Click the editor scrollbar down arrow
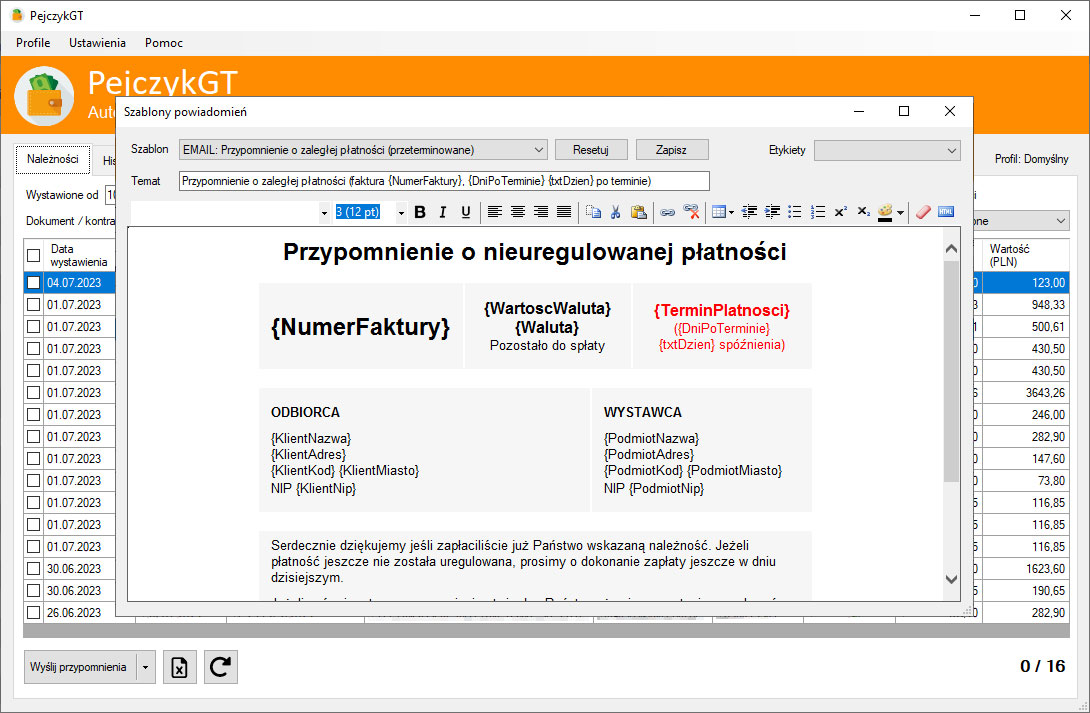1090x713 pixels. tap(952, 579)
